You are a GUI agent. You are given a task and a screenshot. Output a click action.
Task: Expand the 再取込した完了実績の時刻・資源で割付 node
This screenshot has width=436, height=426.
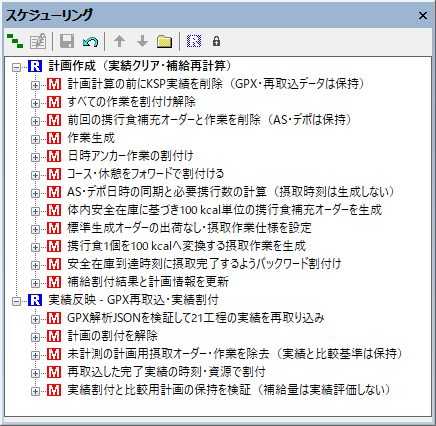[x=35, y=373]
